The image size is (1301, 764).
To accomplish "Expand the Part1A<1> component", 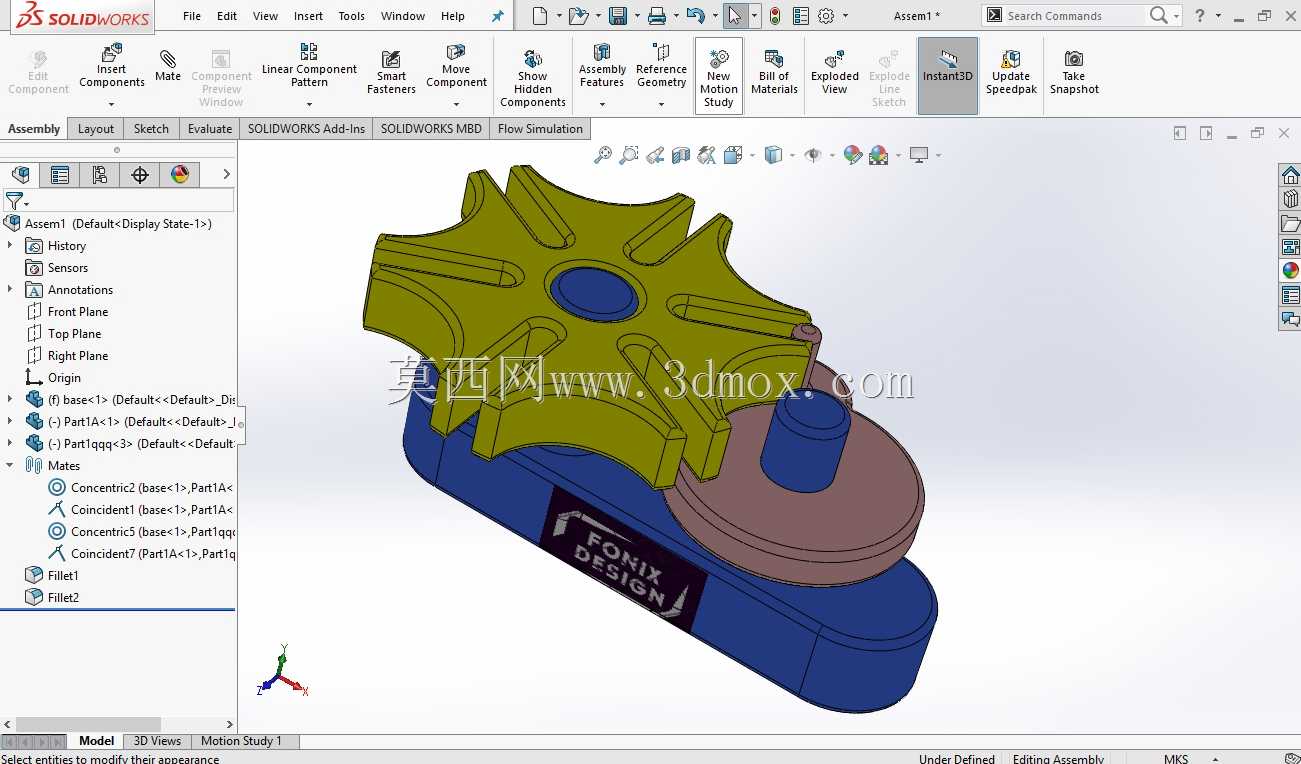I will click(x=10, y=421).
